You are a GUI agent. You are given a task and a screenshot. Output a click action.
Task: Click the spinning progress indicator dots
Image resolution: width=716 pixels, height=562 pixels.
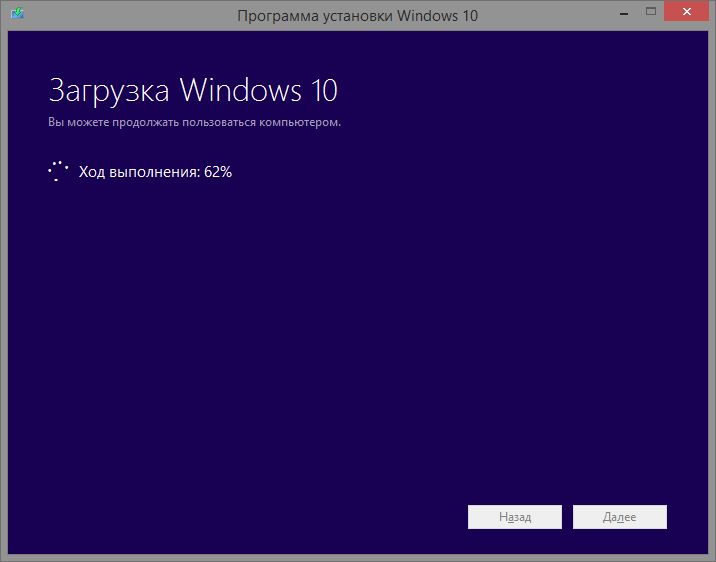click(x=58, y=171)
